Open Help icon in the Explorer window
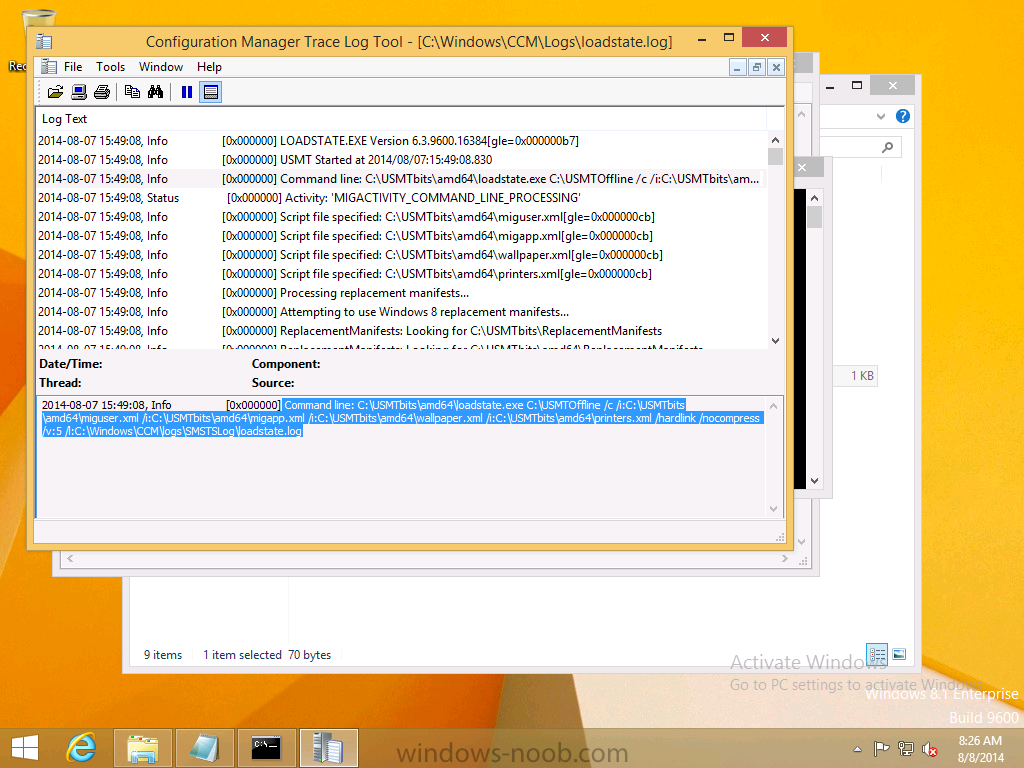 [x=903, y=116]
